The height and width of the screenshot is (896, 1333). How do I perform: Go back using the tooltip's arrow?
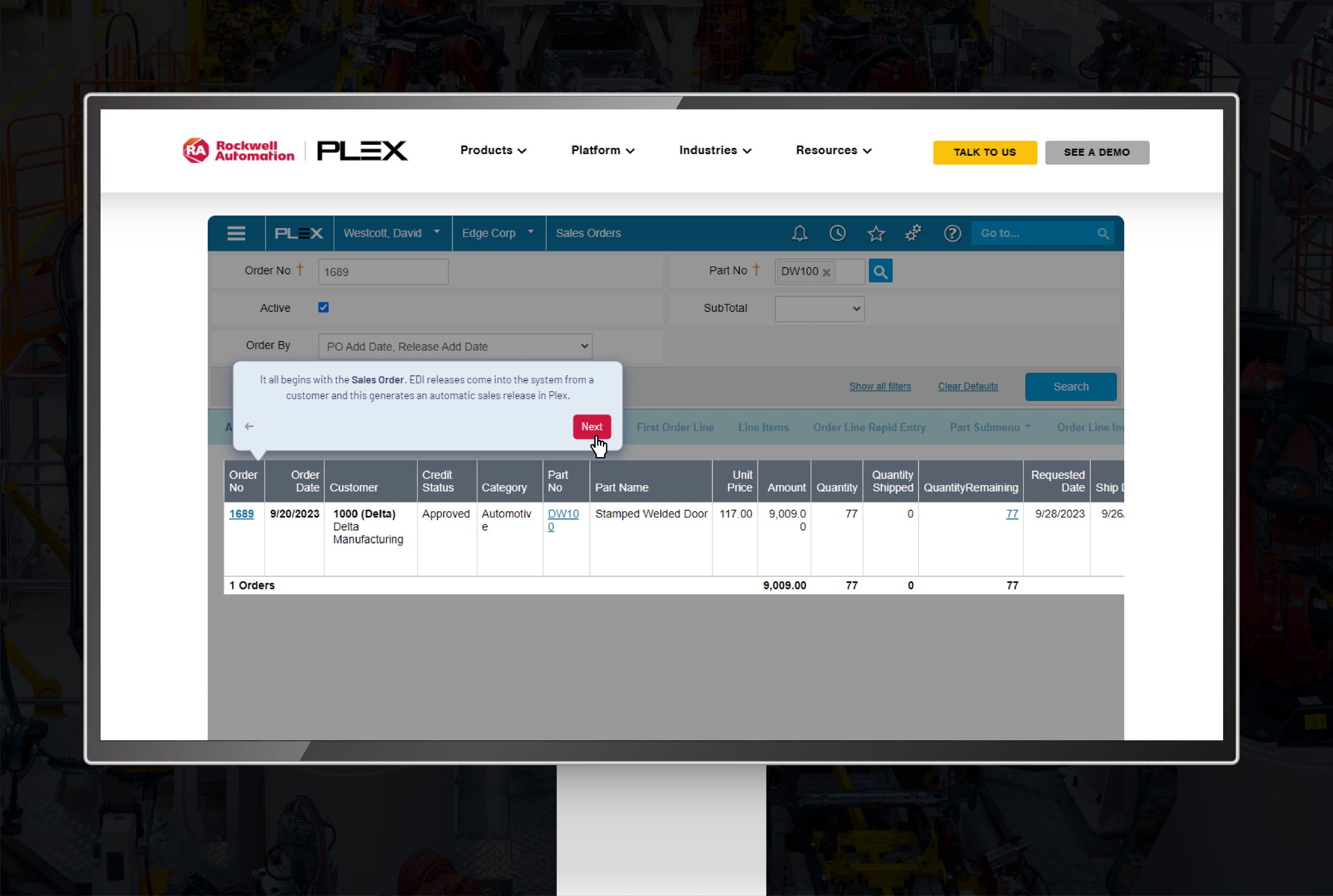(x=249, y=426)
